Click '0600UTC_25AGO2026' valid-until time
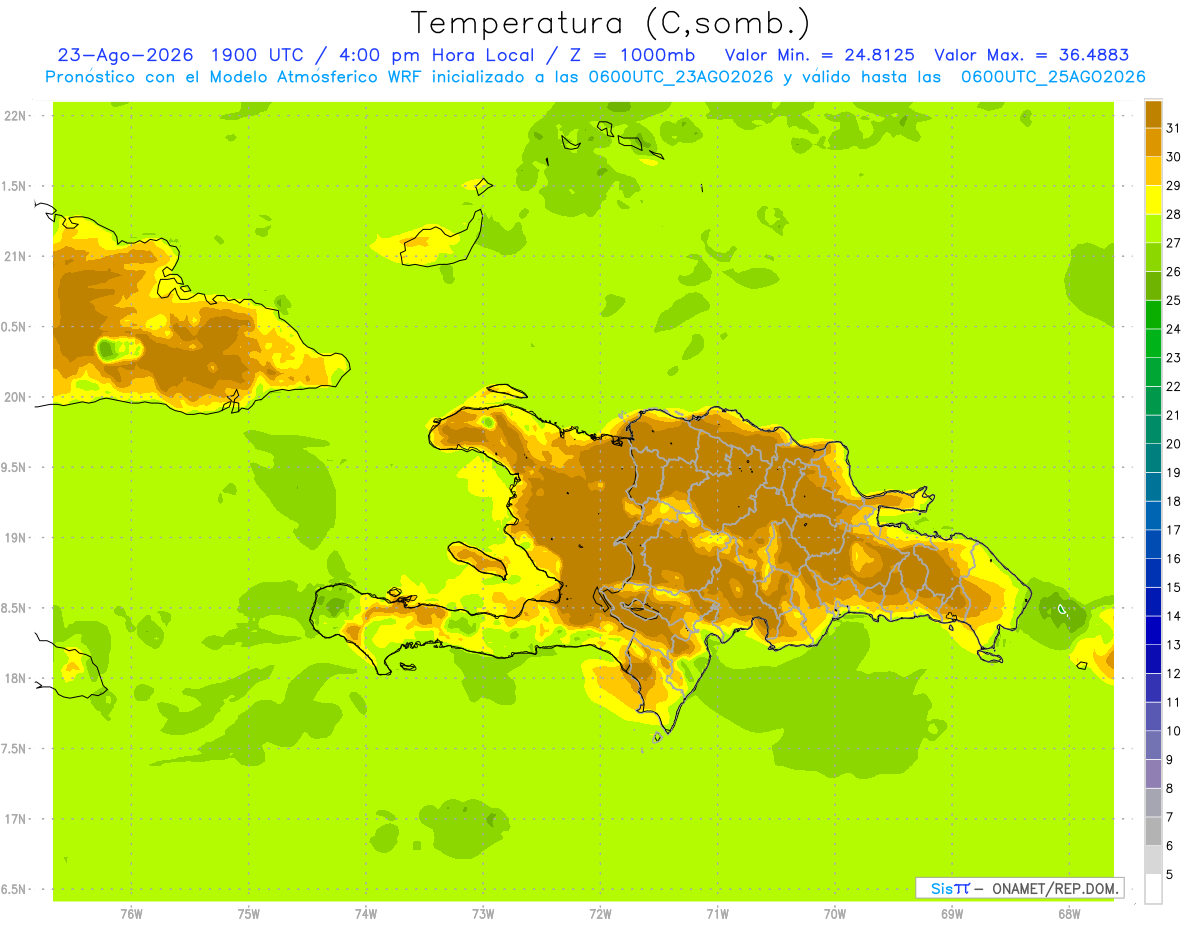This screenshot has width=1200, height=927. pos(1052,76)
